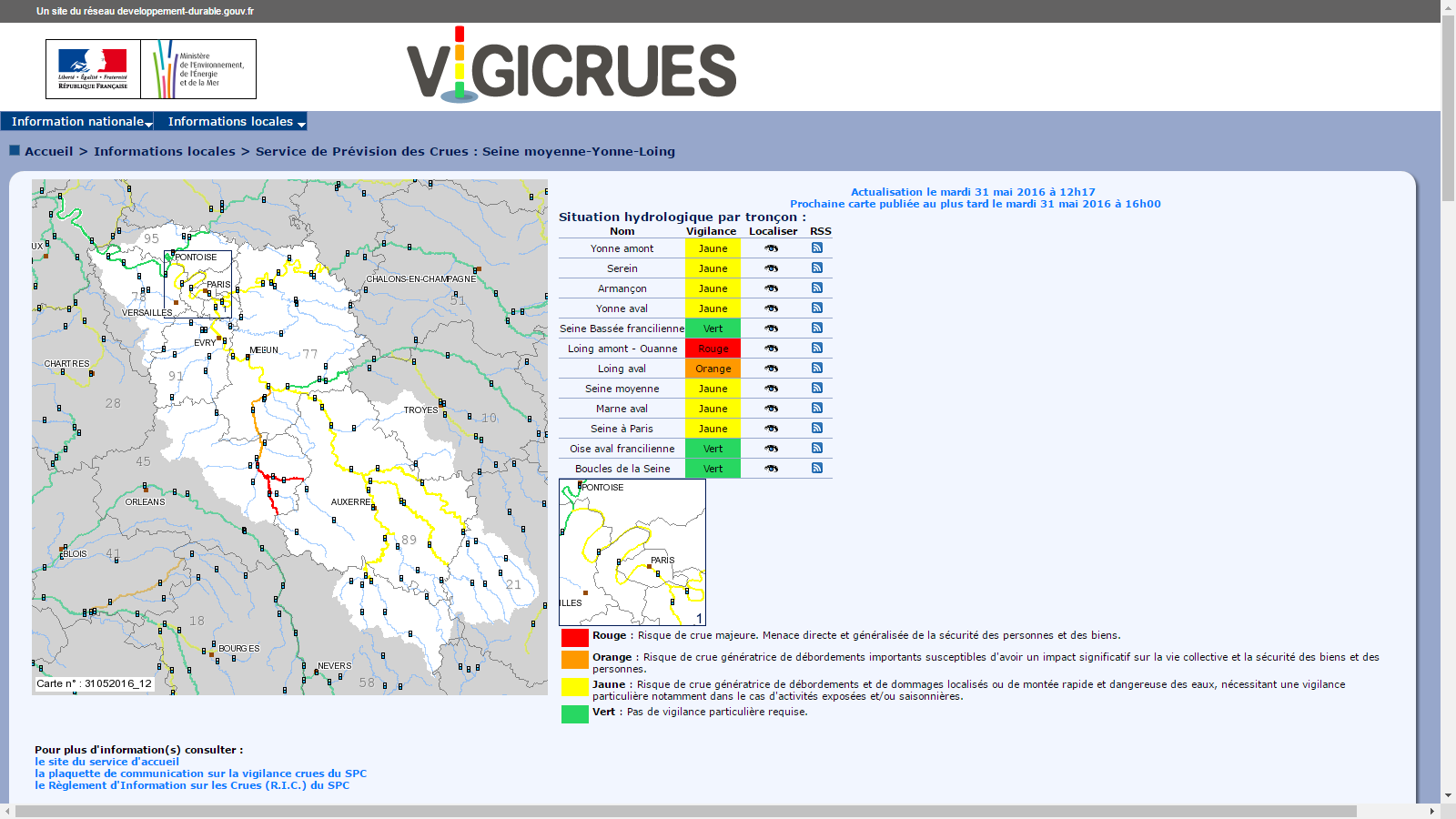Expand the Information nationale dropdown menu
This screenshot has width=1456, height=819.
pos(80,122)
